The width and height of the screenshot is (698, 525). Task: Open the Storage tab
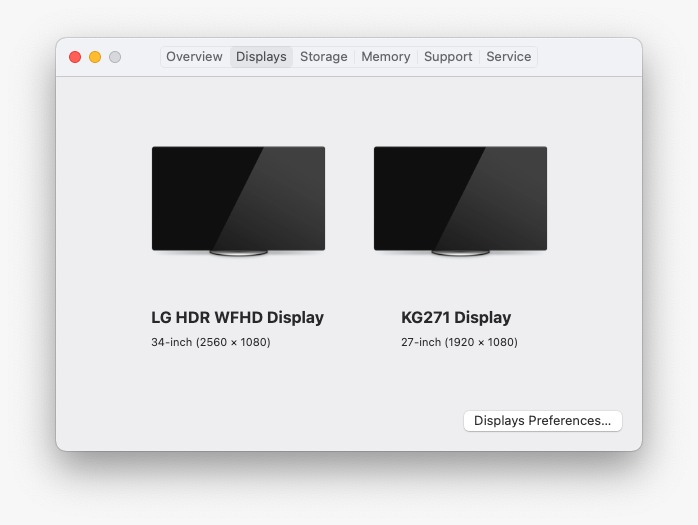pyautogui.click(x=324, y=57)
